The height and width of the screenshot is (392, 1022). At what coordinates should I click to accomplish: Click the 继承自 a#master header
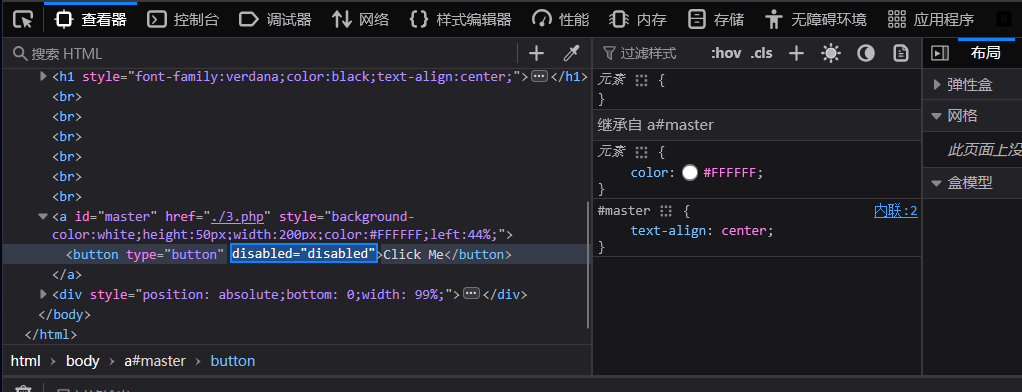[757, 125]
